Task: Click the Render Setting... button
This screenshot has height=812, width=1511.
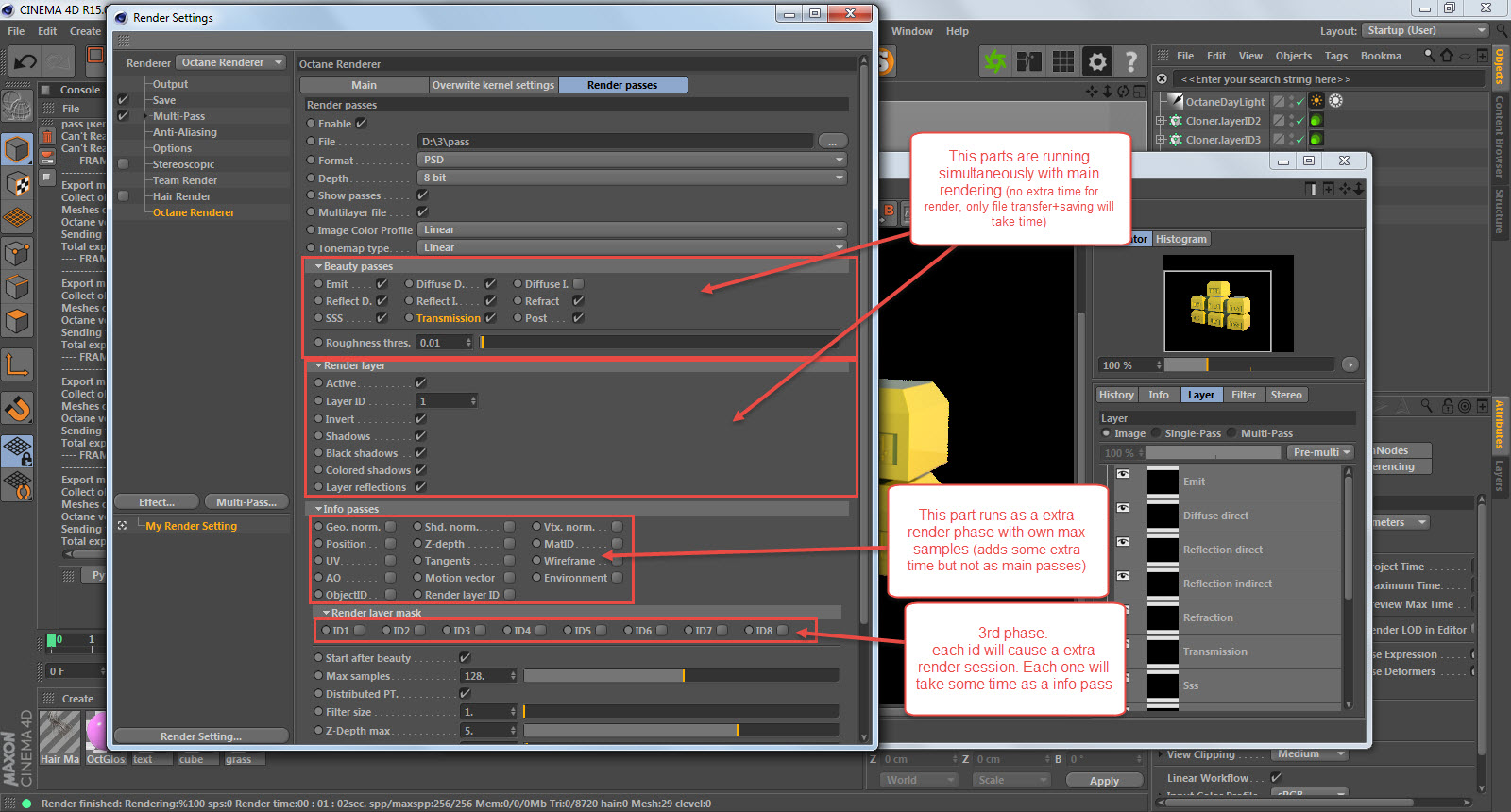Action: (200, 736)
